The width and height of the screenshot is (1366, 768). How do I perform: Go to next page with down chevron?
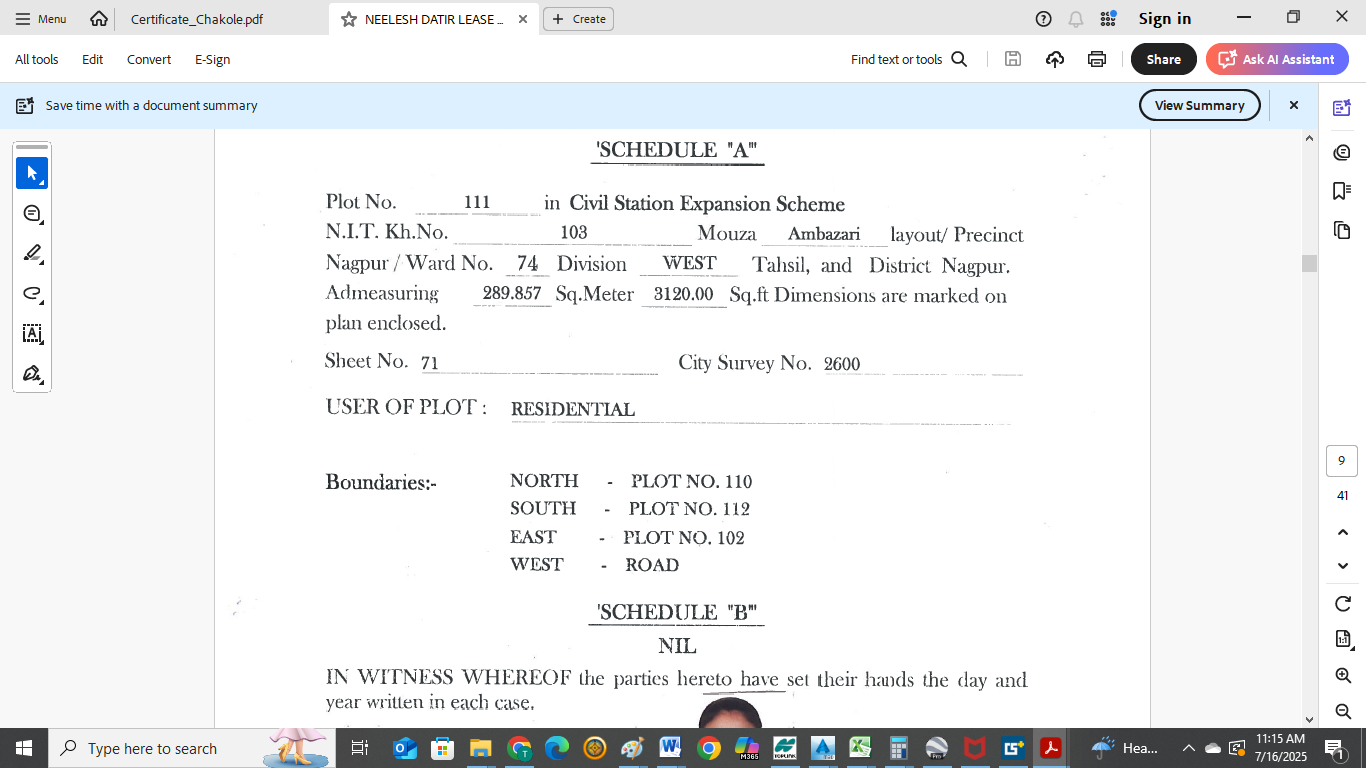(x=1343, y=566)
